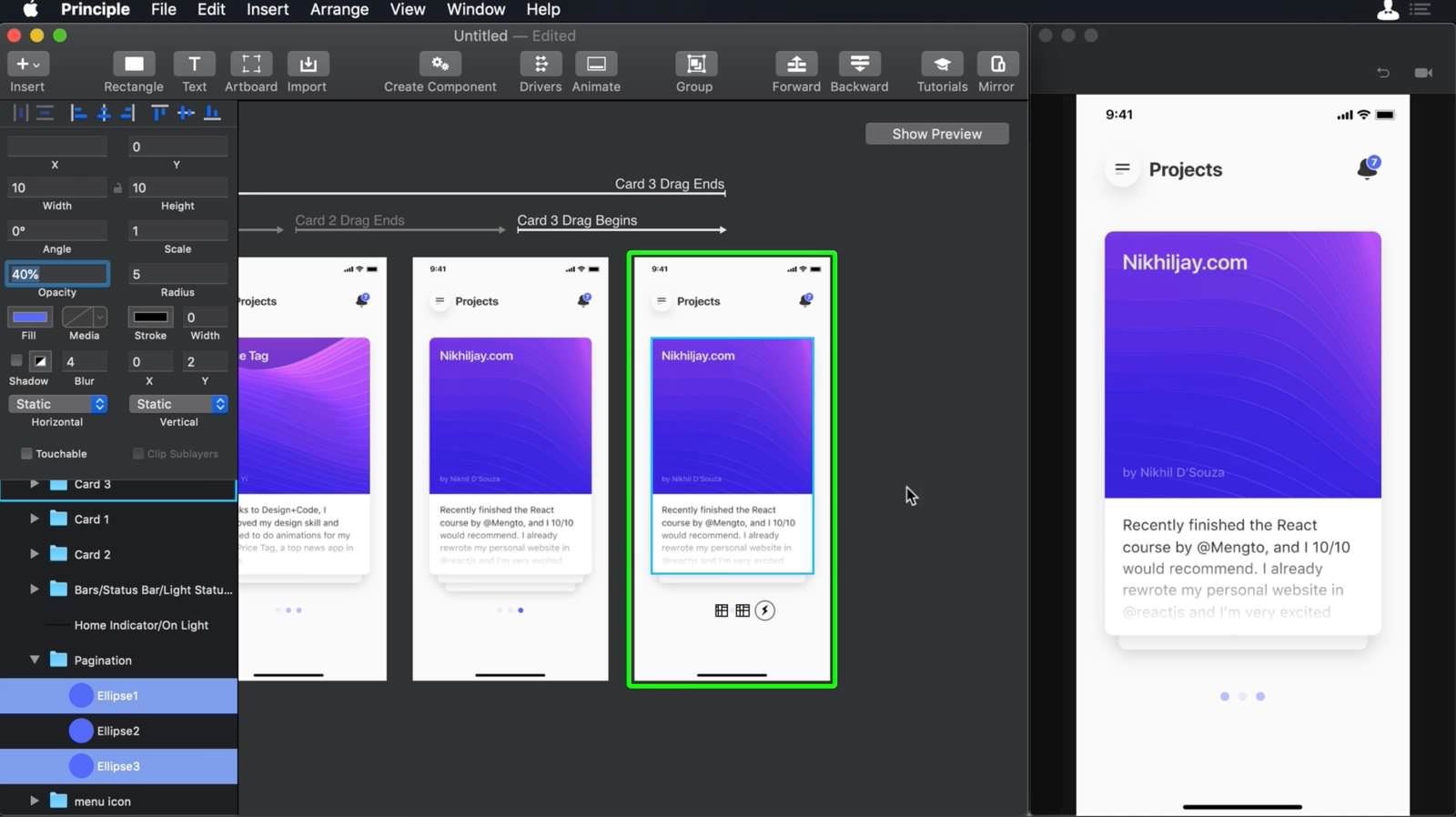
Task: Distribute layers horizontally icon
Action: [x=20, y=113]
